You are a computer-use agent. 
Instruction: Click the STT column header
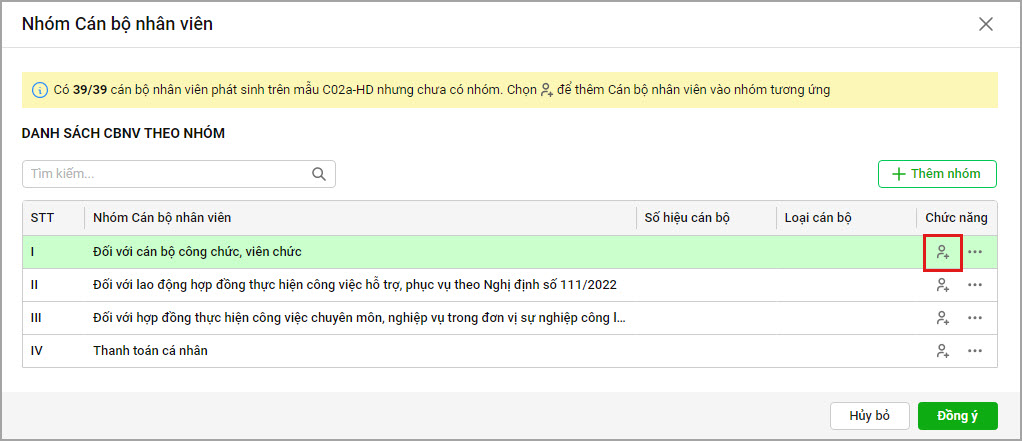pyautogui.click(x=43, y=218)
